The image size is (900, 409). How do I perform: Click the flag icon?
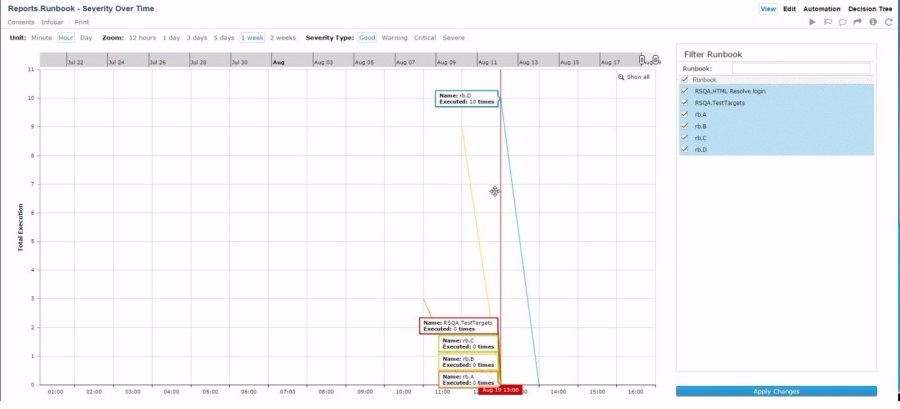click(827, 22)
